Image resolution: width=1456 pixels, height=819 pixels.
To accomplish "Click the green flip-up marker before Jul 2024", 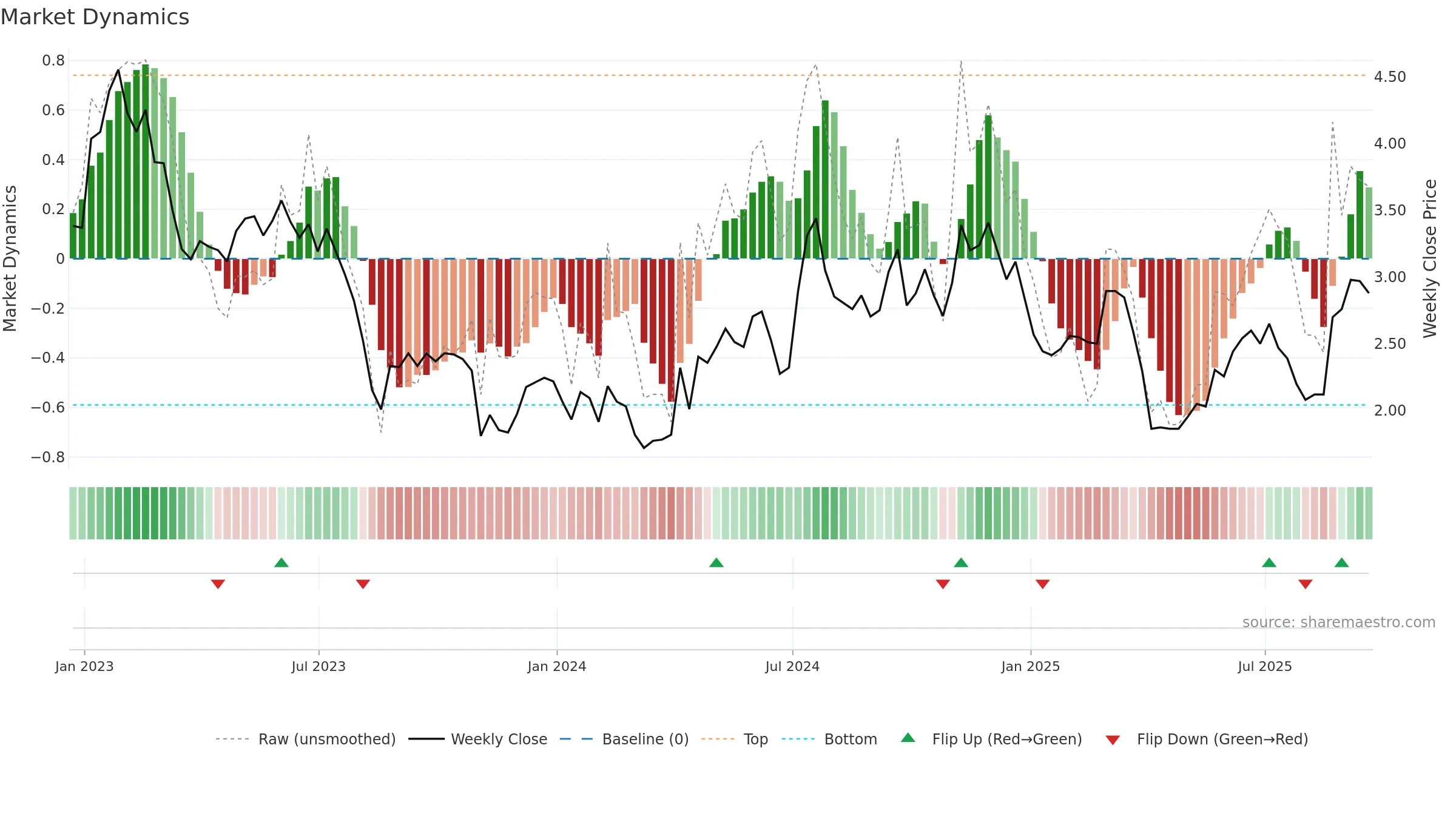I will point(716,562).
